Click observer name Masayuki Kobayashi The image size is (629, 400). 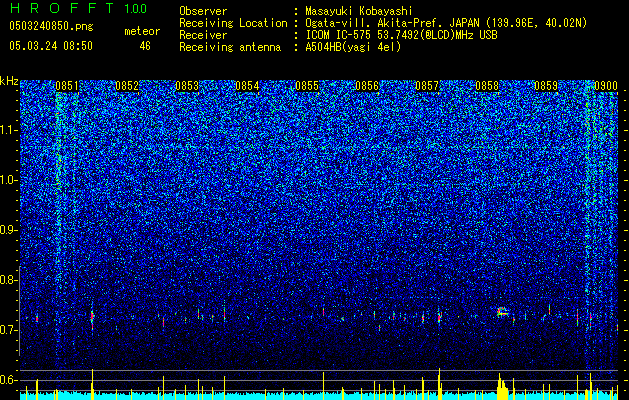[359, 11]
